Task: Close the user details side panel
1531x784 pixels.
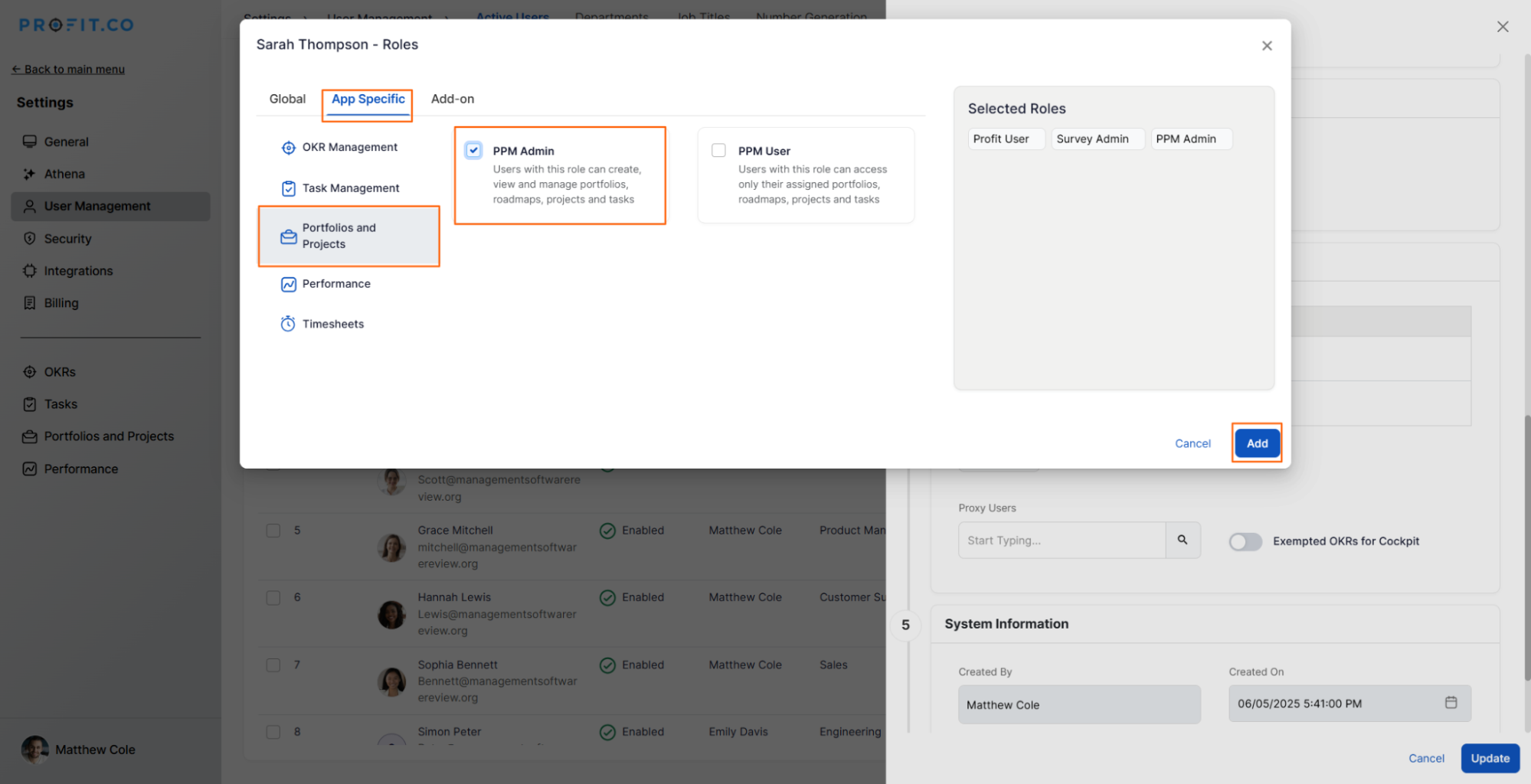Action: pyautogui.click(x=1503, y=27)
